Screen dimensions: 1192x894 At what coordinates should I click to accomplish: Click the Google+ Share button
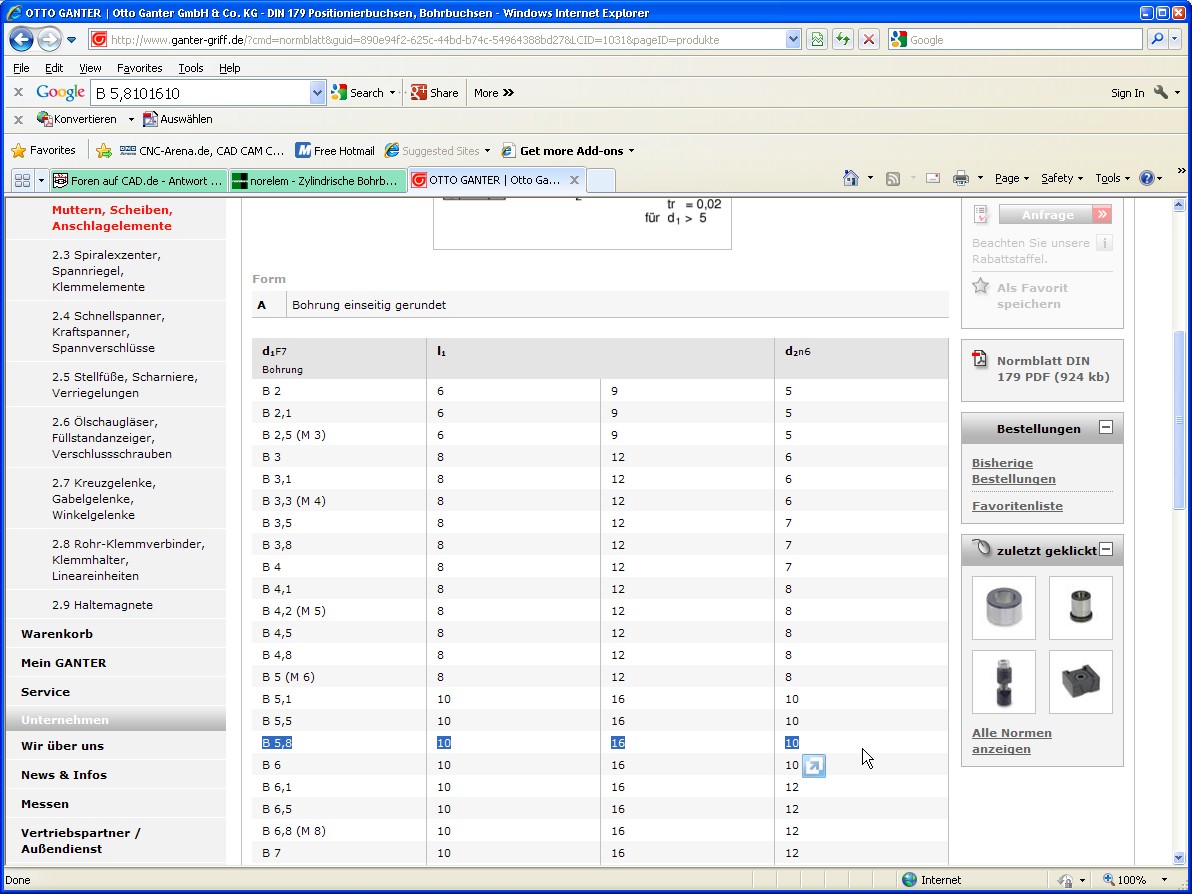click(435, 93)
